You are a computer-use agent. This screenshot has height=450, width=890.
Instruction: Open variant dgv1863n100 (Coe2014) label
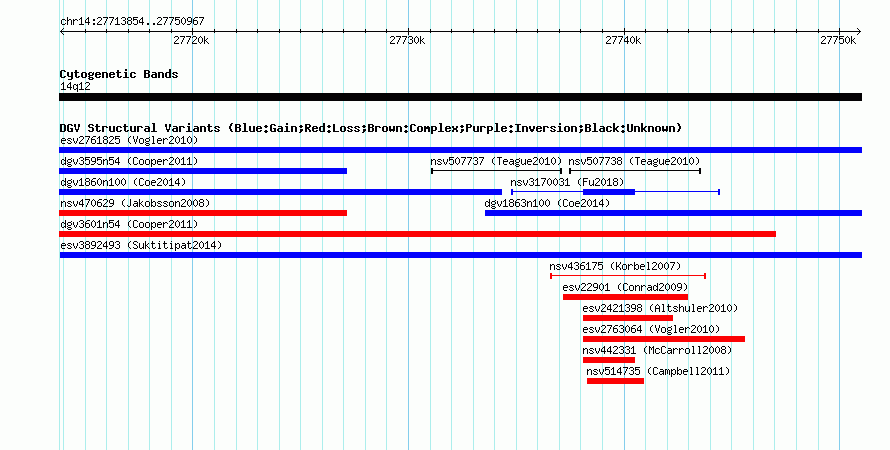tap(547, 203)
